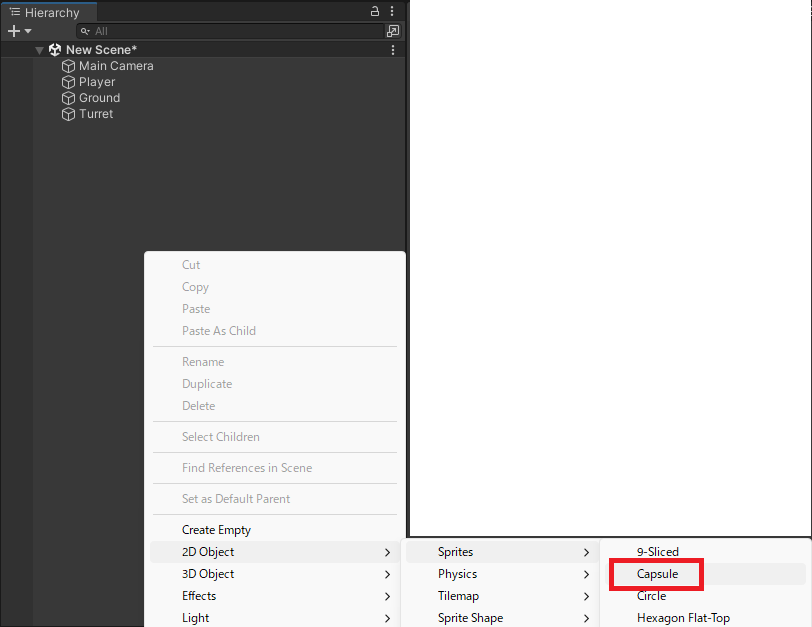Open the Sprite Shape submenu
Screen dimensions: 812x627
502,618
